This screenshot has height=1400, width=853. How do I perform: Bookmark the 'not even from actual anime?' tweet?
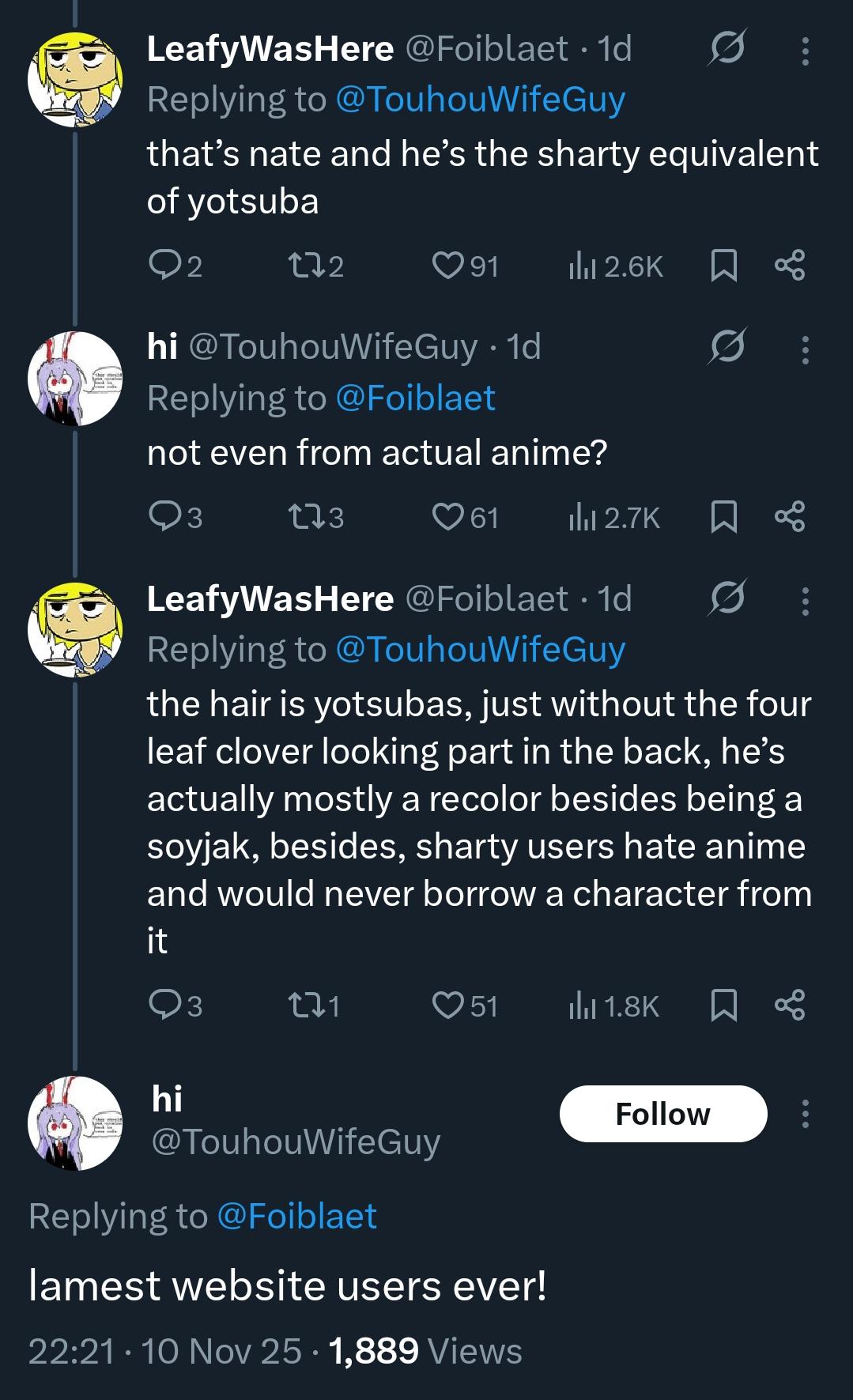click(x=724, y=518)
